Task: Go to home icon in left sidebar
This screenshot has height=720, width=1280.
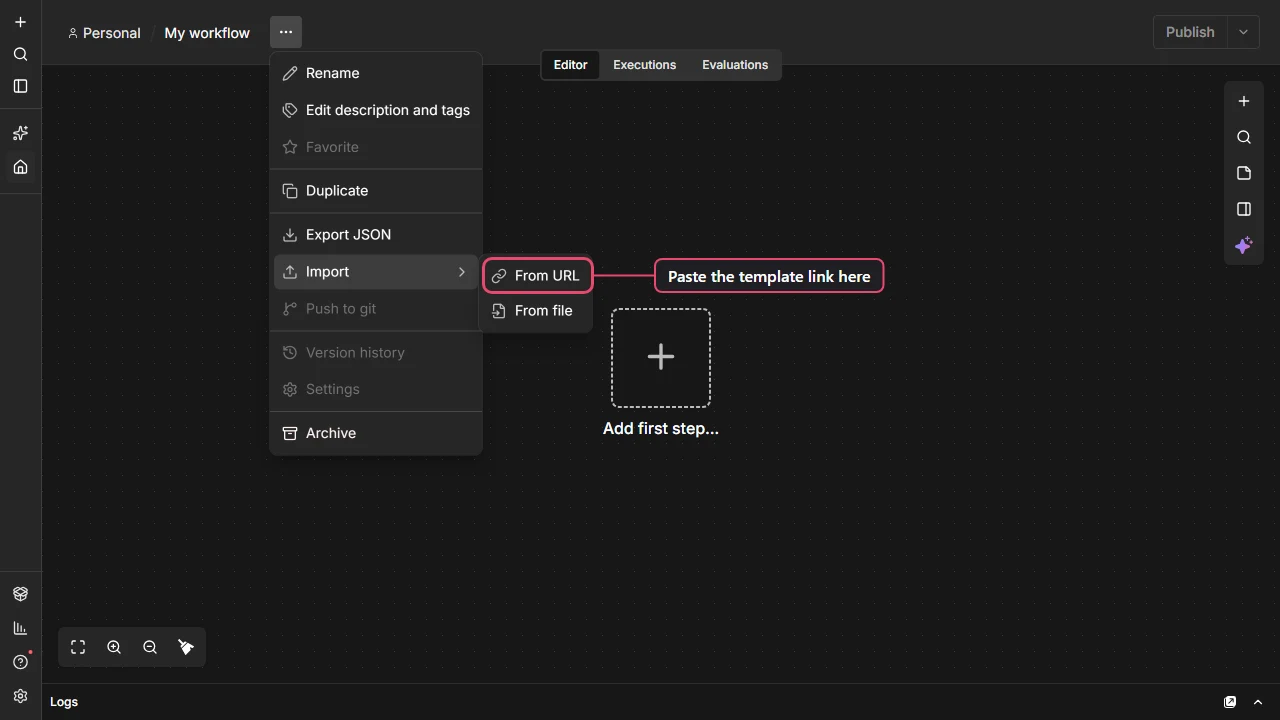Action: point(20,167)
